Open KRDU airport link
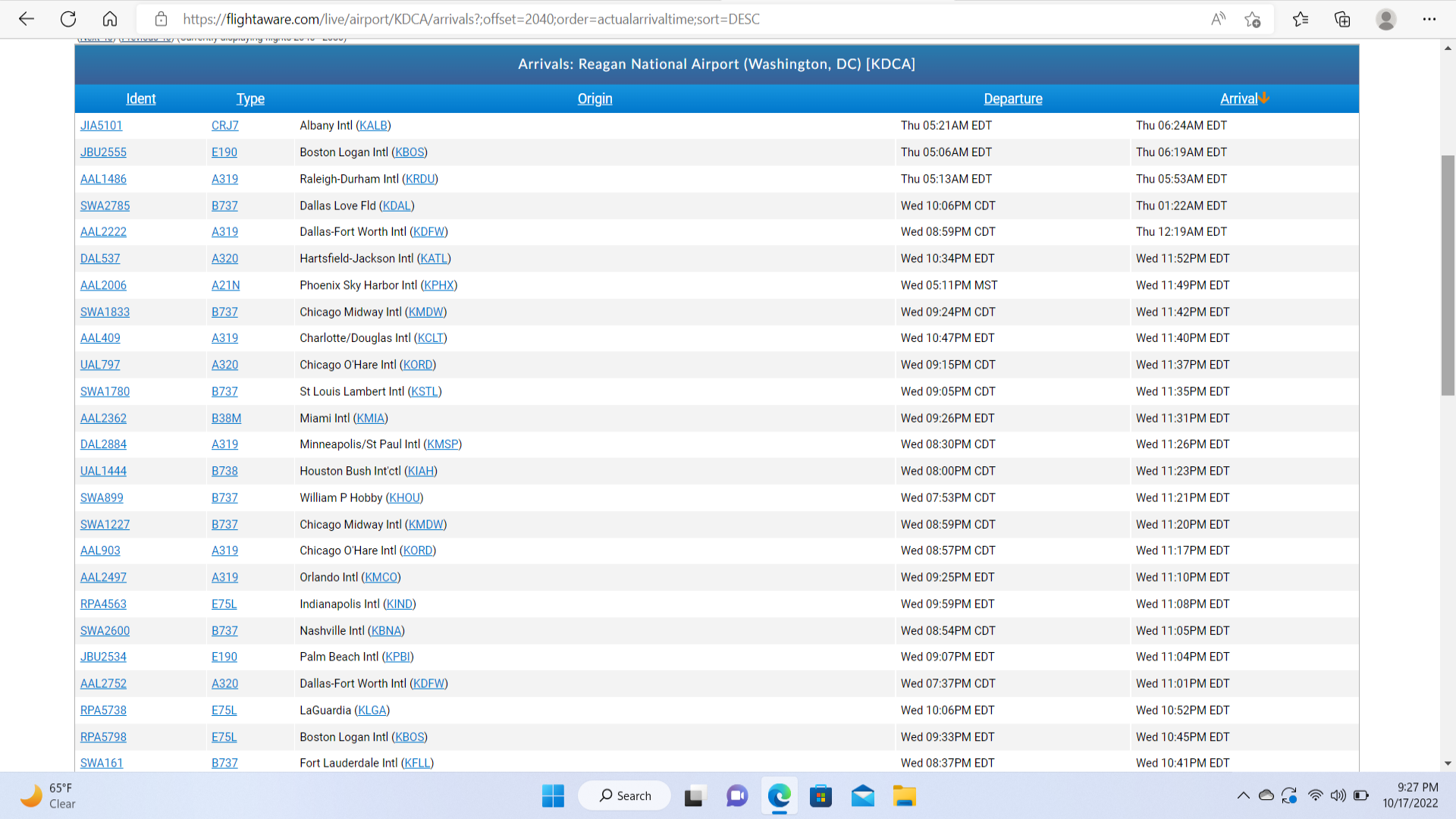This screenshot has width=1456, height=819. 420,179
